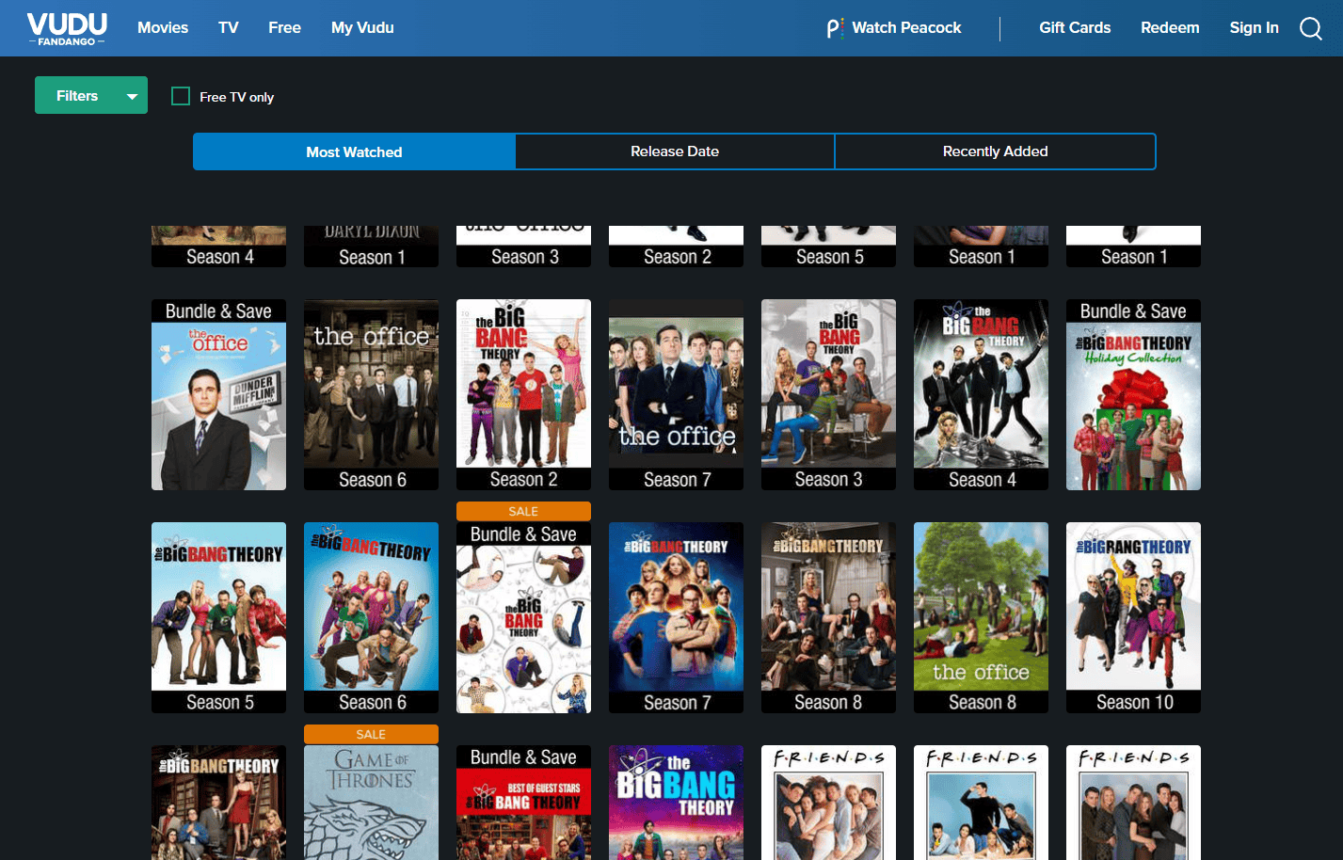Open the Gift Cards page

click(1075, 28)
